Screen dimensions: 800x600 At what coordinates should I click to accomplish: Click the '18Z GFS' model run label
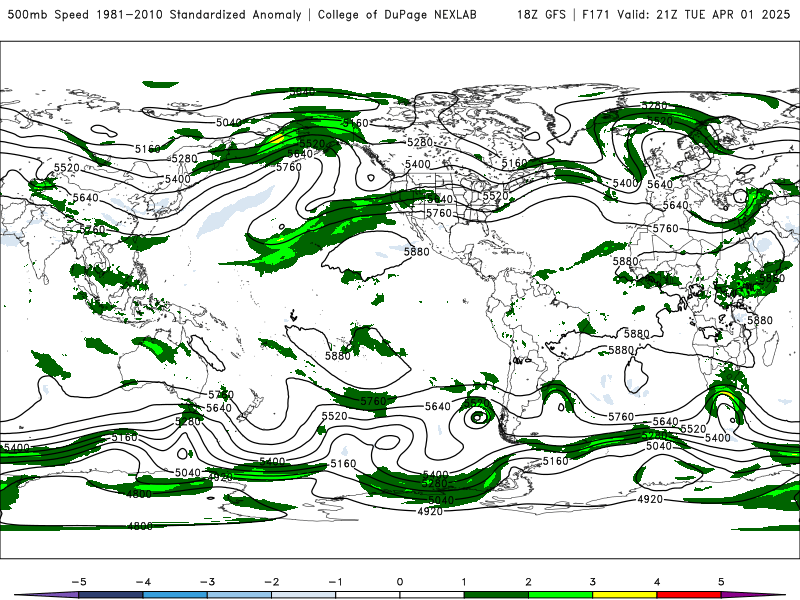(x=541, y=14)
